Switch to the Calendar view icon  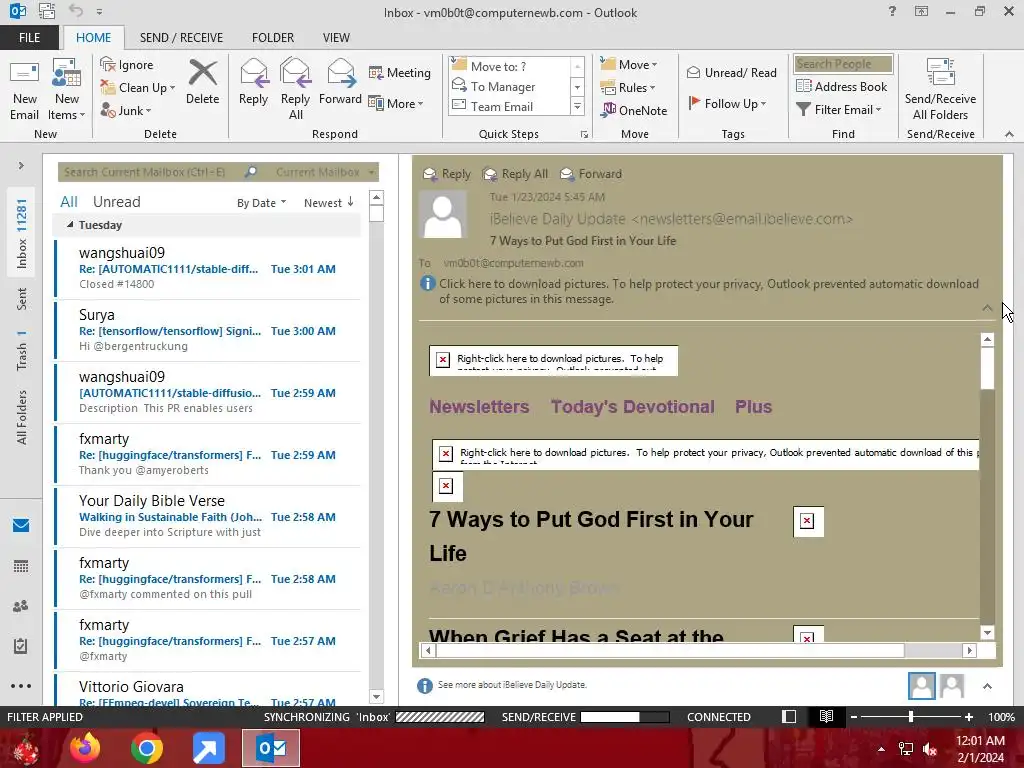click(21, 566)
